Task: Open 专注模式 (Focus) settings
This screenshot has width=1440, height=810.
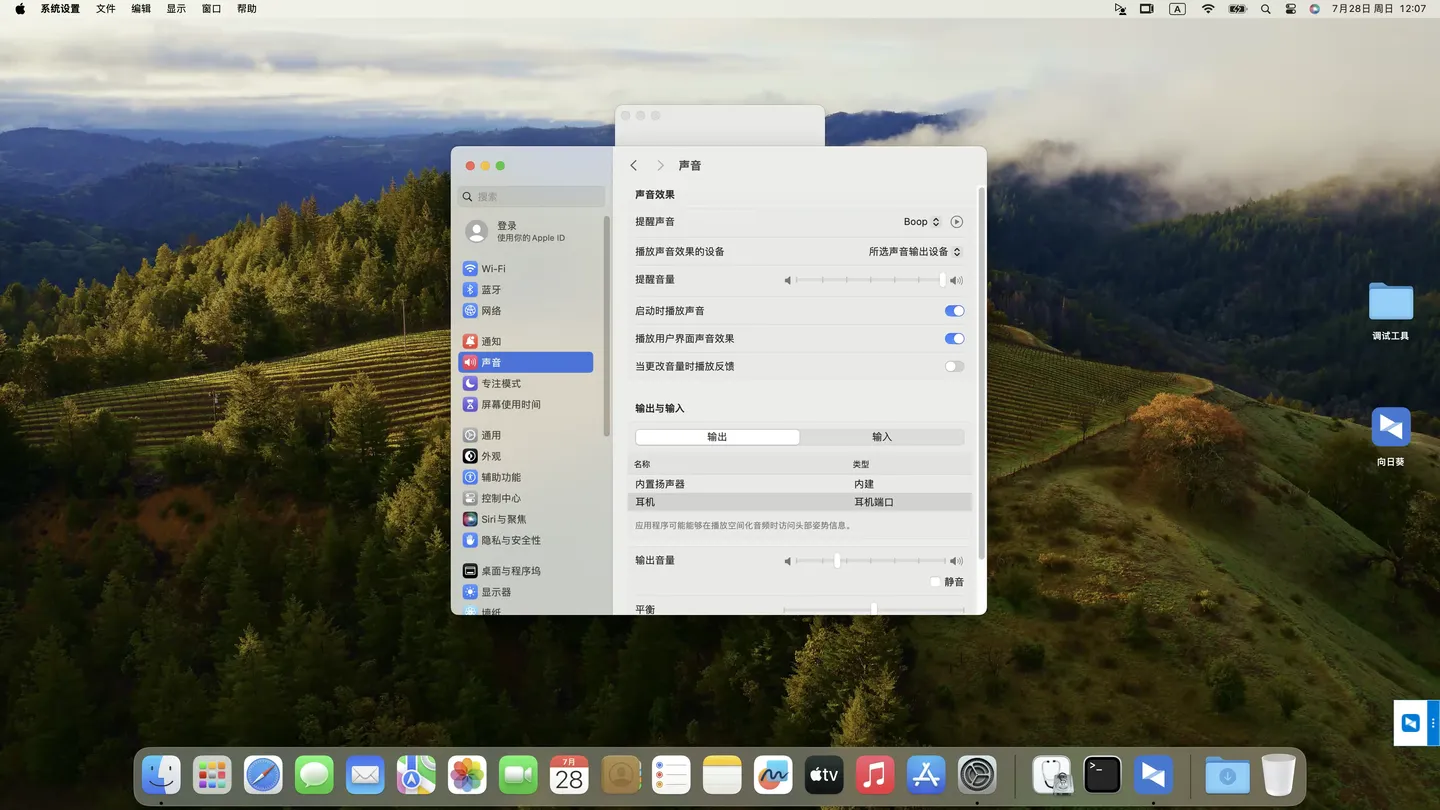Action: (x=500, y=384)
